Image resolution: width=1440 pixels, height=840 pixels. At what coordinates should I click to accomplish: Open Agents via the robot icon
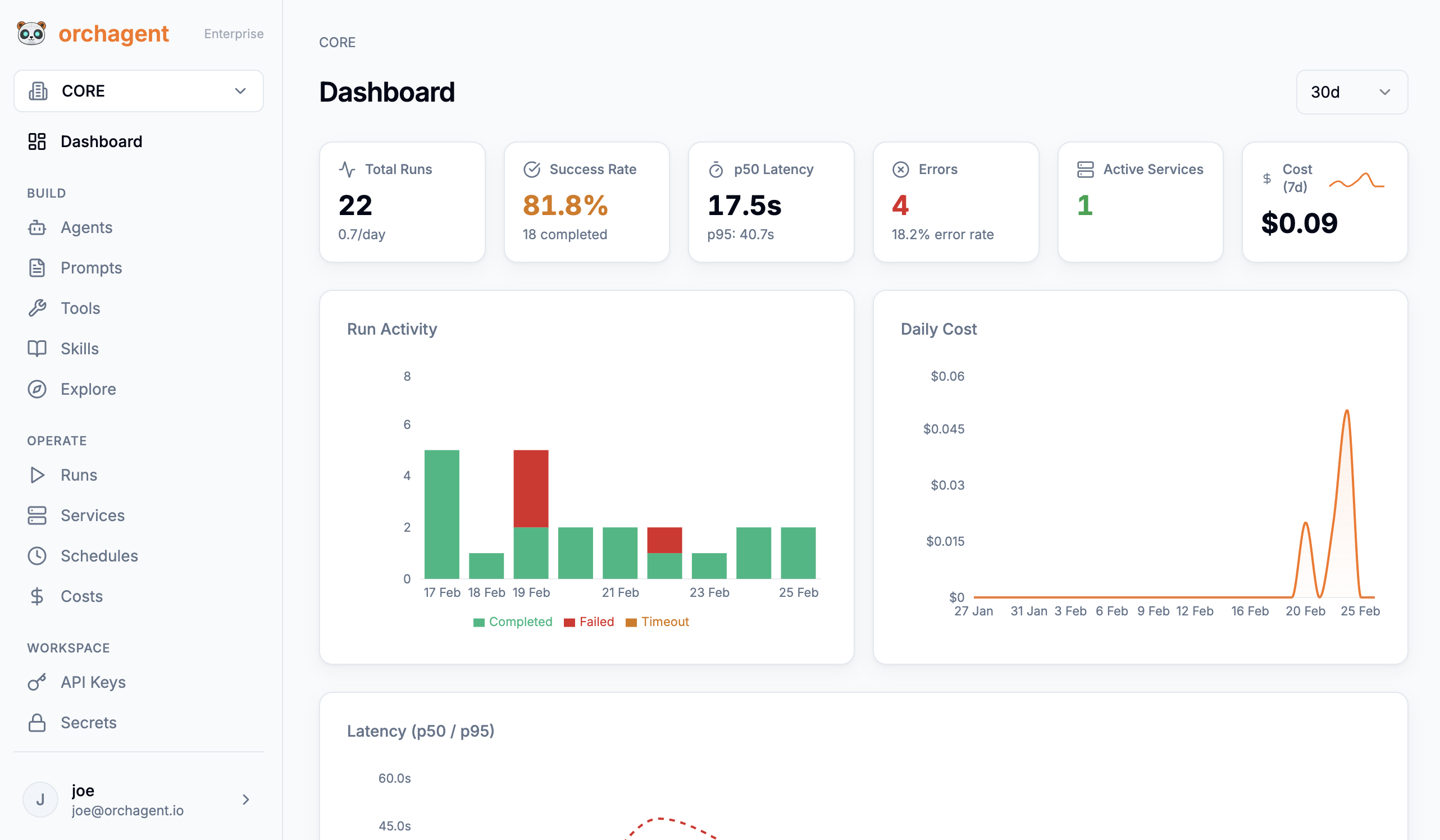tap(37, 227)
